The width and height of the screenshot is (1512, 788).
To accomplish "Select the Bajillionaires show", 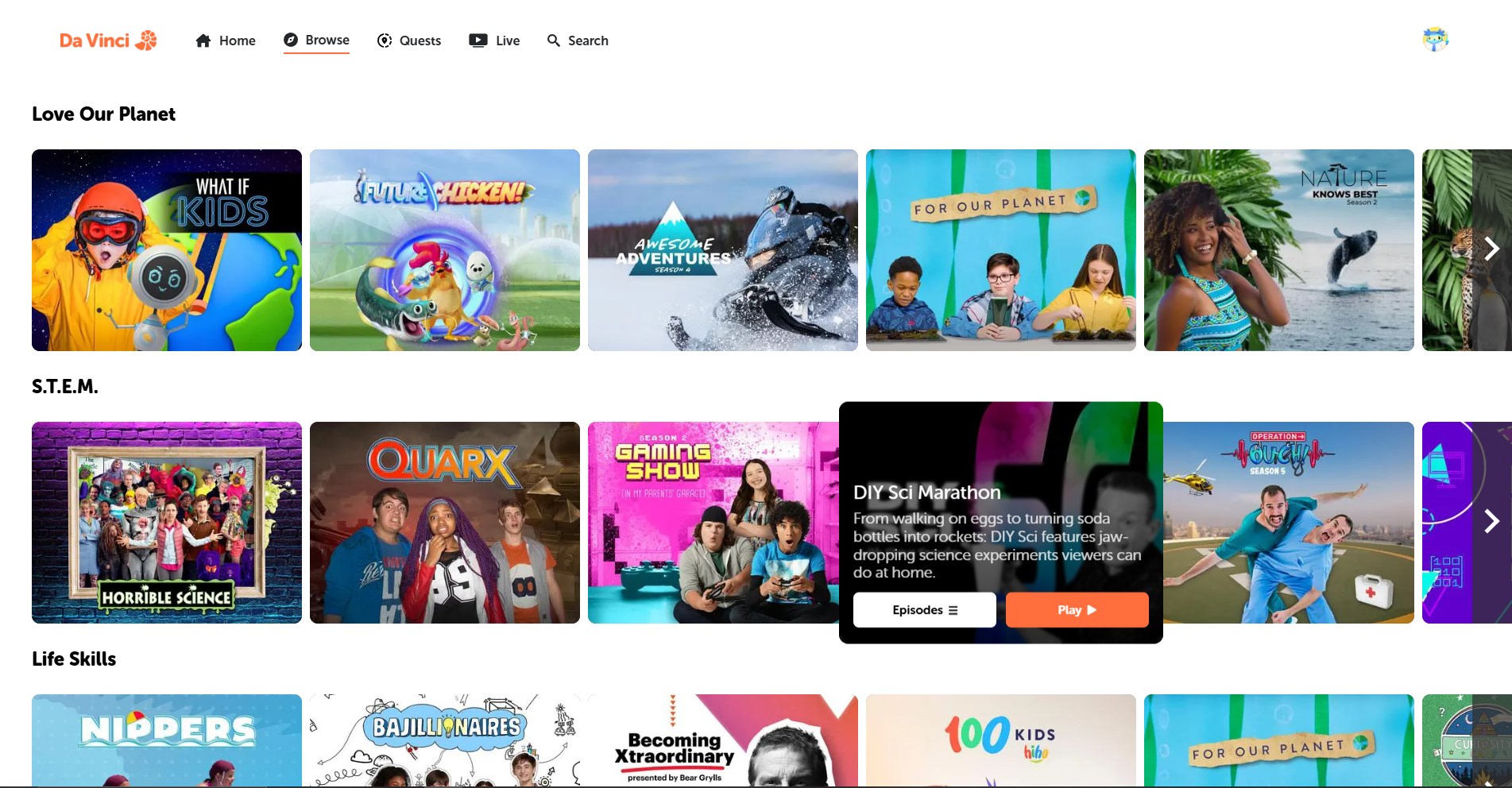I will [445, 740].
